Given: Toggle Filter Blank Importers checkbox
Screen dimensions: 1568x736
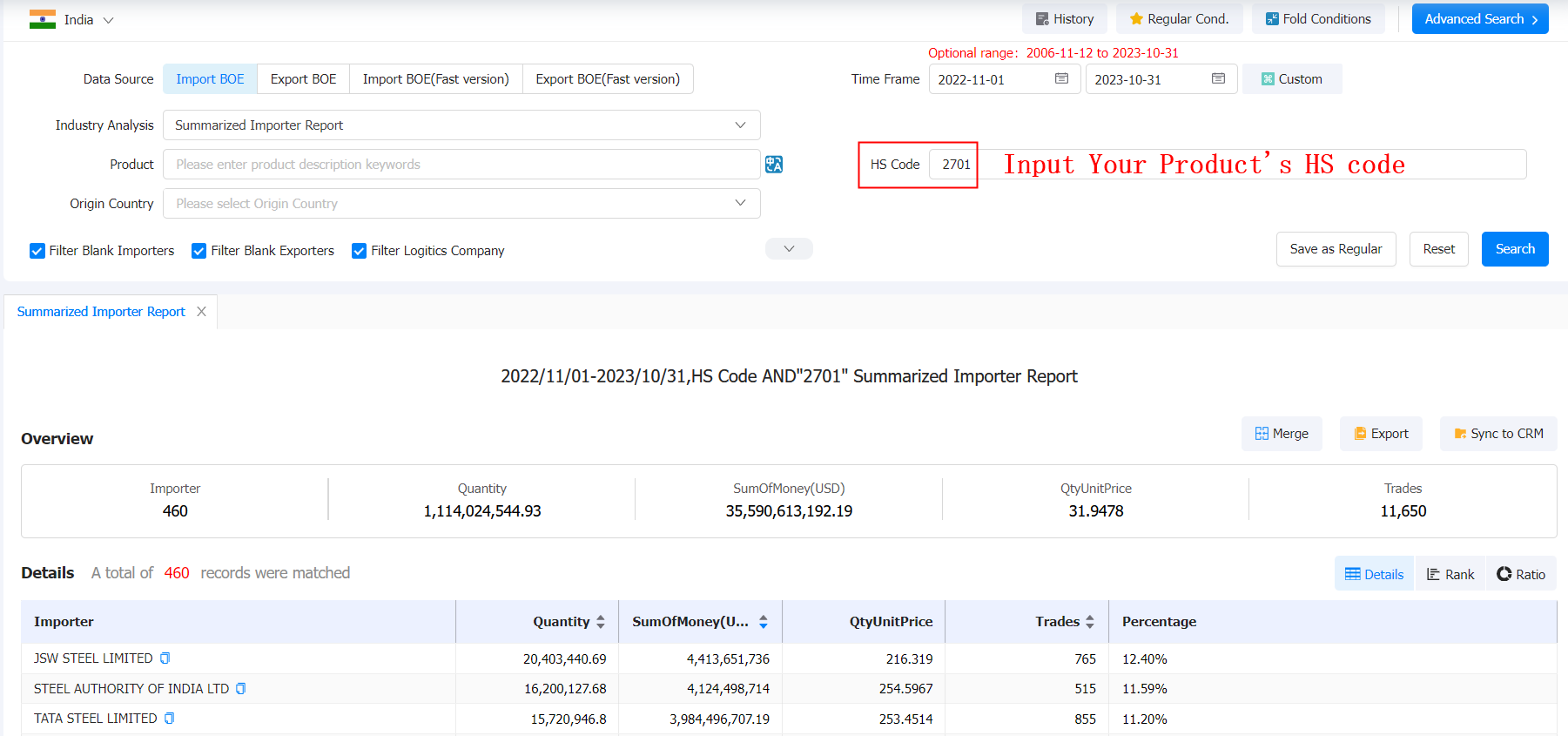Looking at the screenshot, I should tap(37, 251).
